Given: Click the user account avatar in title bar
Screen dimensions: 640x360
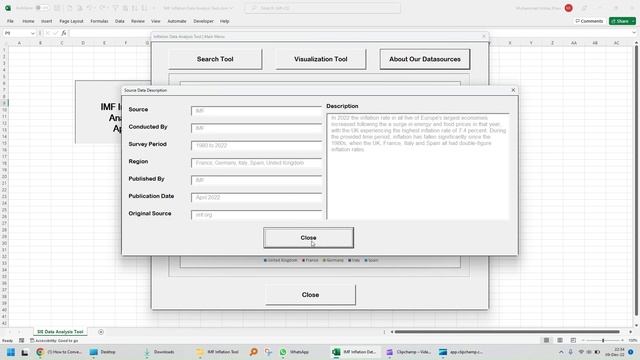Looking at the screenshot, I should click(569, 8).
